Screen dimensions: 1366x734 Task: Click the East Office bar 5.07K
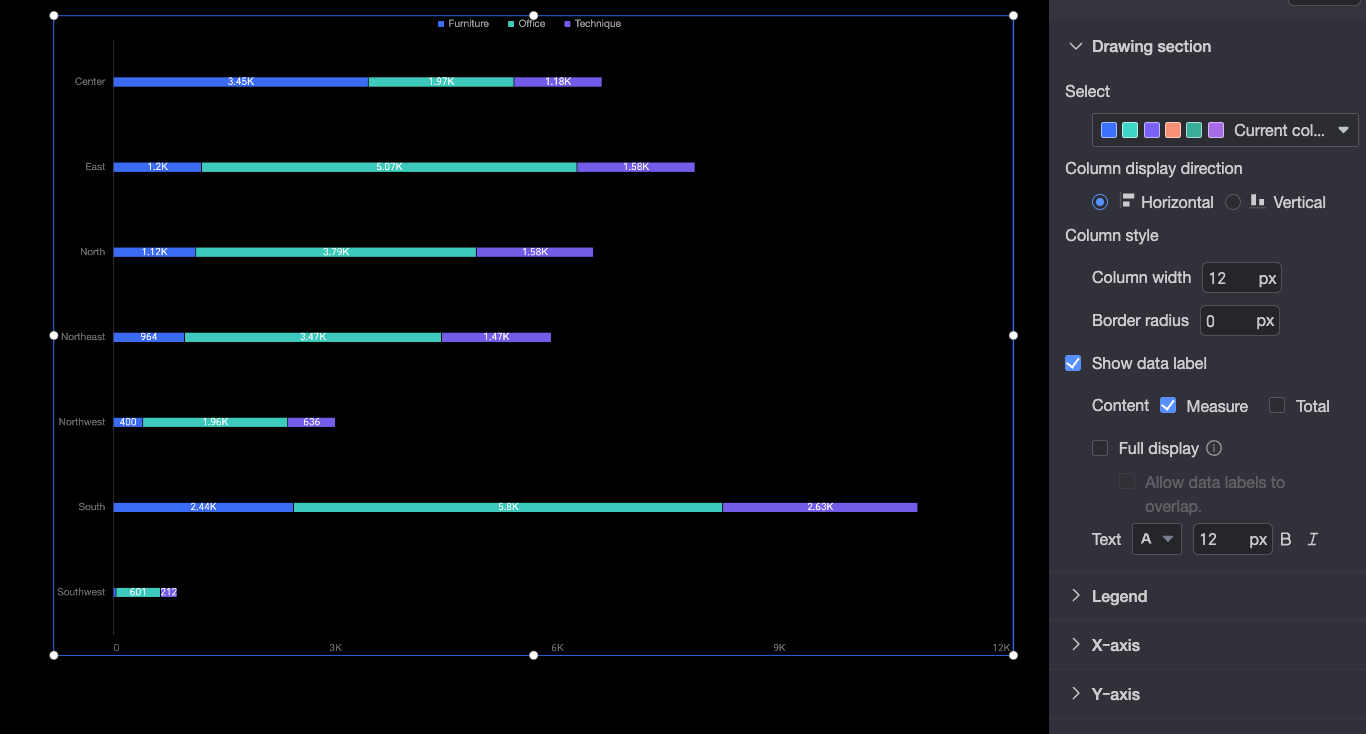[389, 167]
